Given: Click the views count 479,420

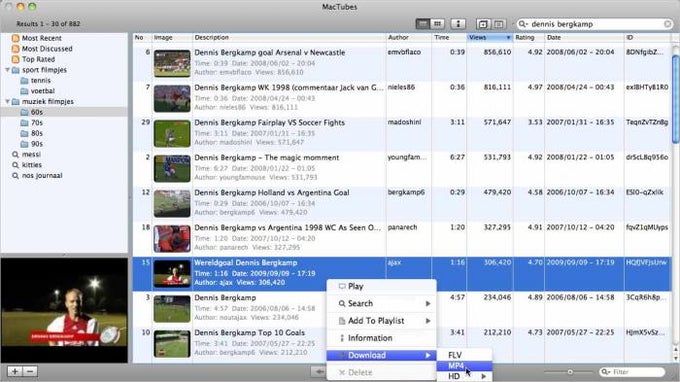Looking at the screenshot, I should point(497,192).
